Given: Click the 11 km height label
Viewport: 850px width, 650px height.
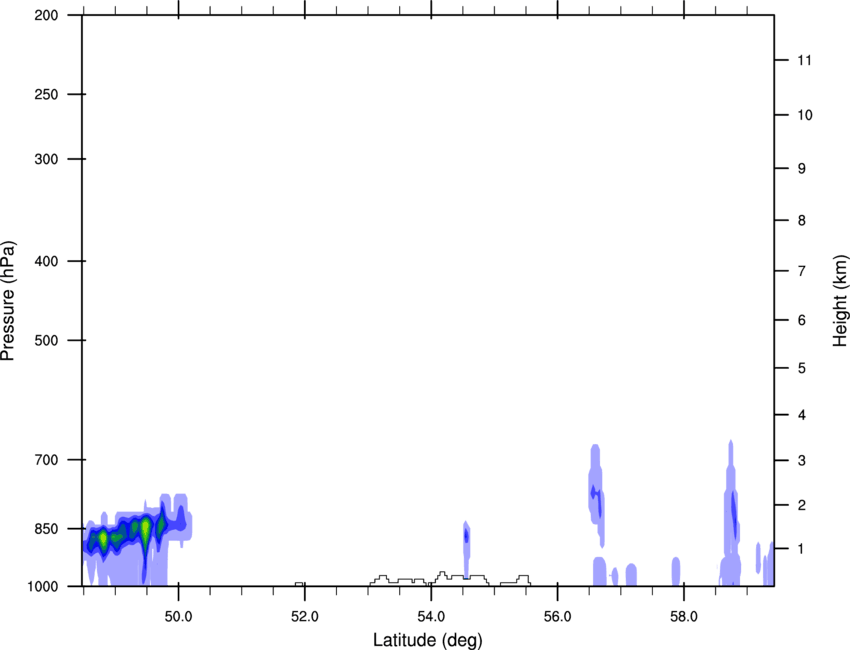Looking at the screenshot, I should click(x=804, y=60).
